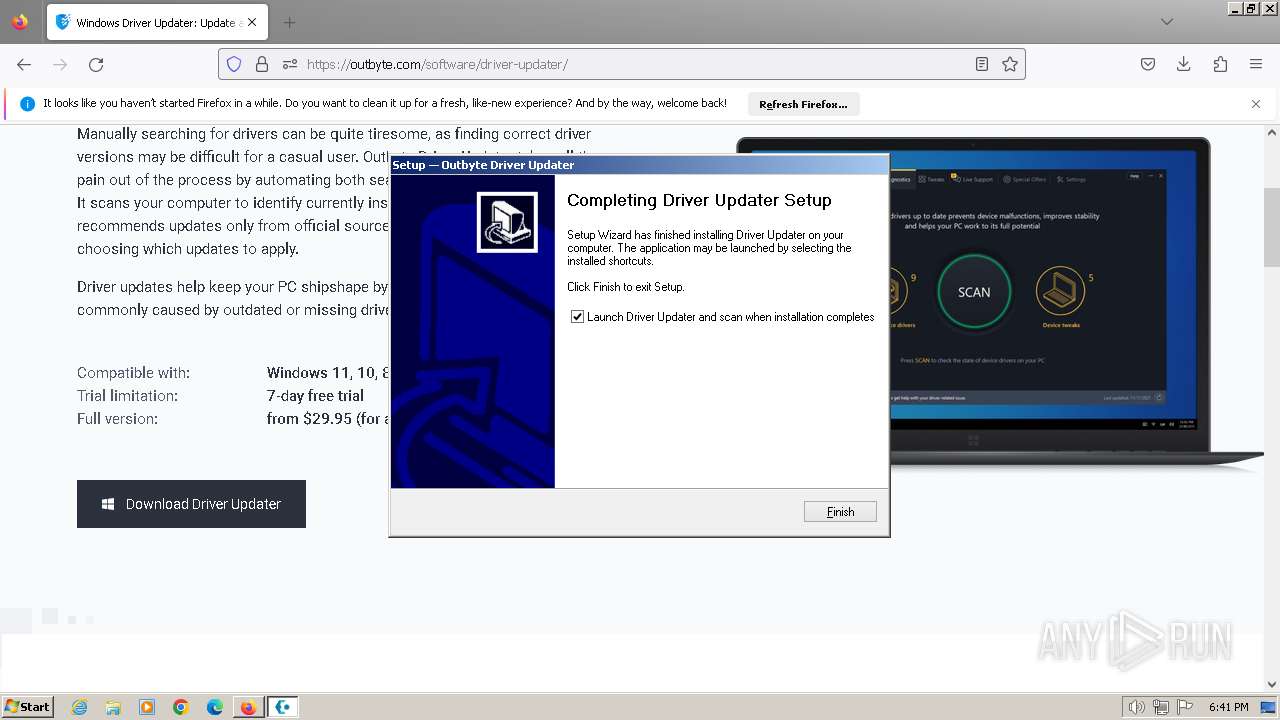Reload the current page

click(x=96, y=64)
